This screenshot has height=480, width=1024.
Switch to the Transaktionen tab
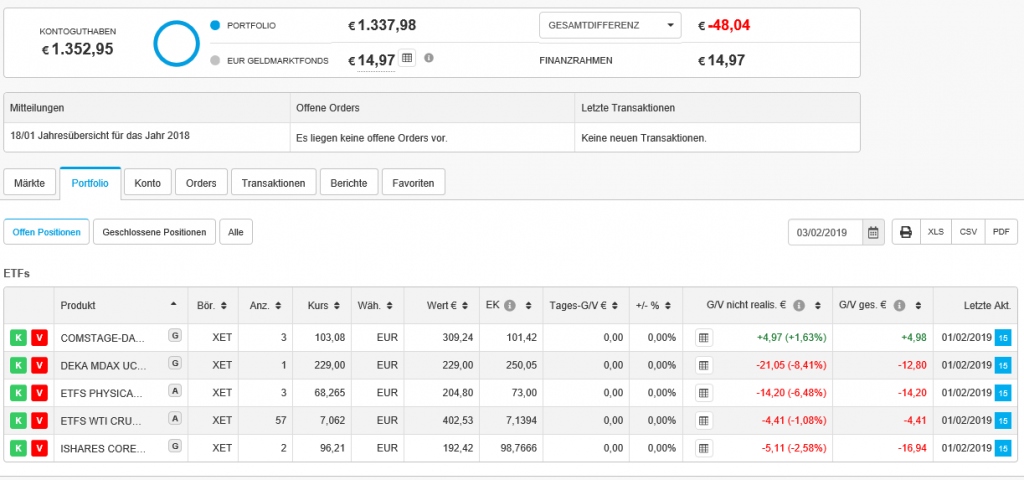274,183
